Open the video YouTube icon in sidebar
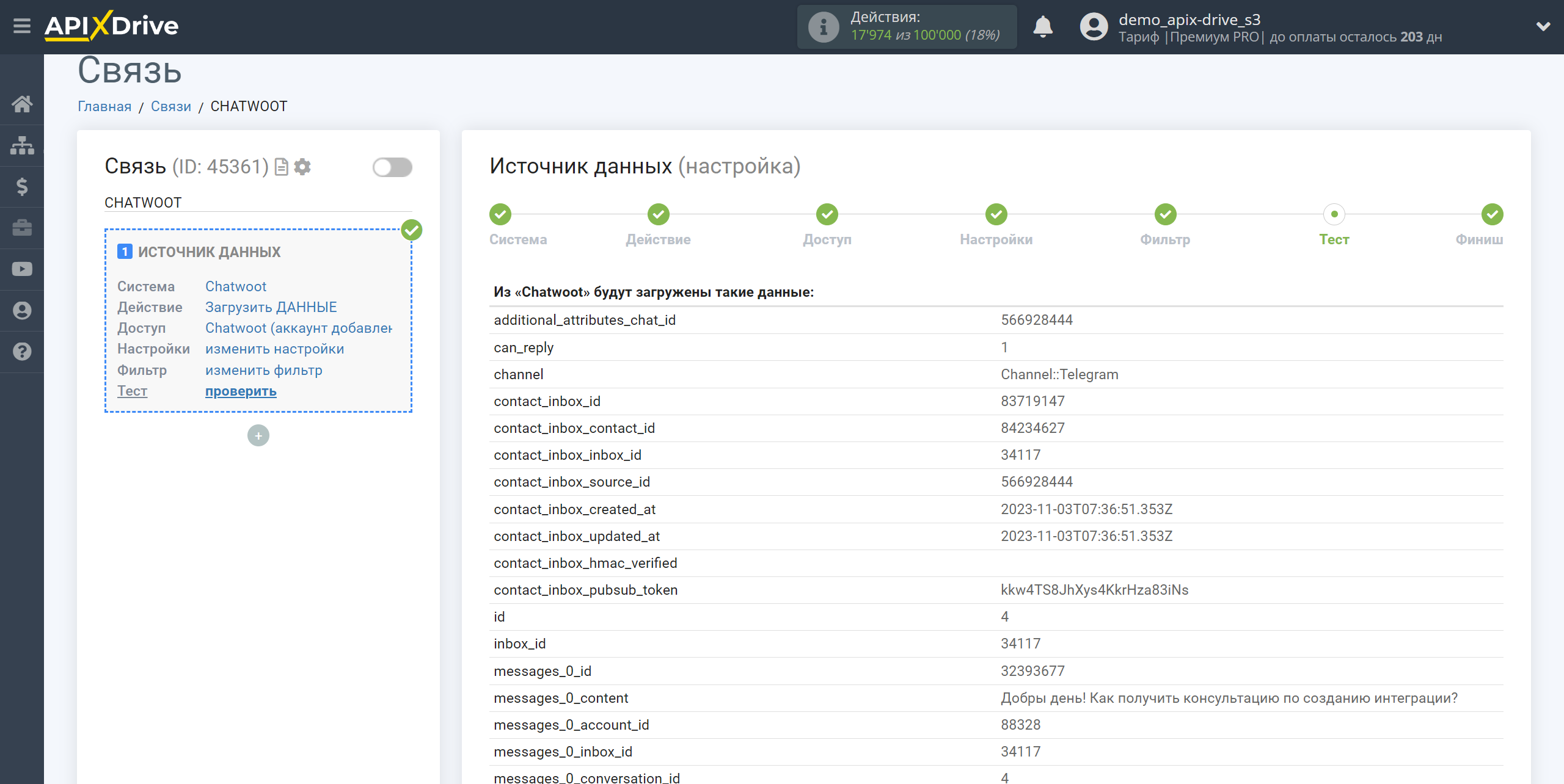Screen dimensions: 1564x784 click(22, 269)
